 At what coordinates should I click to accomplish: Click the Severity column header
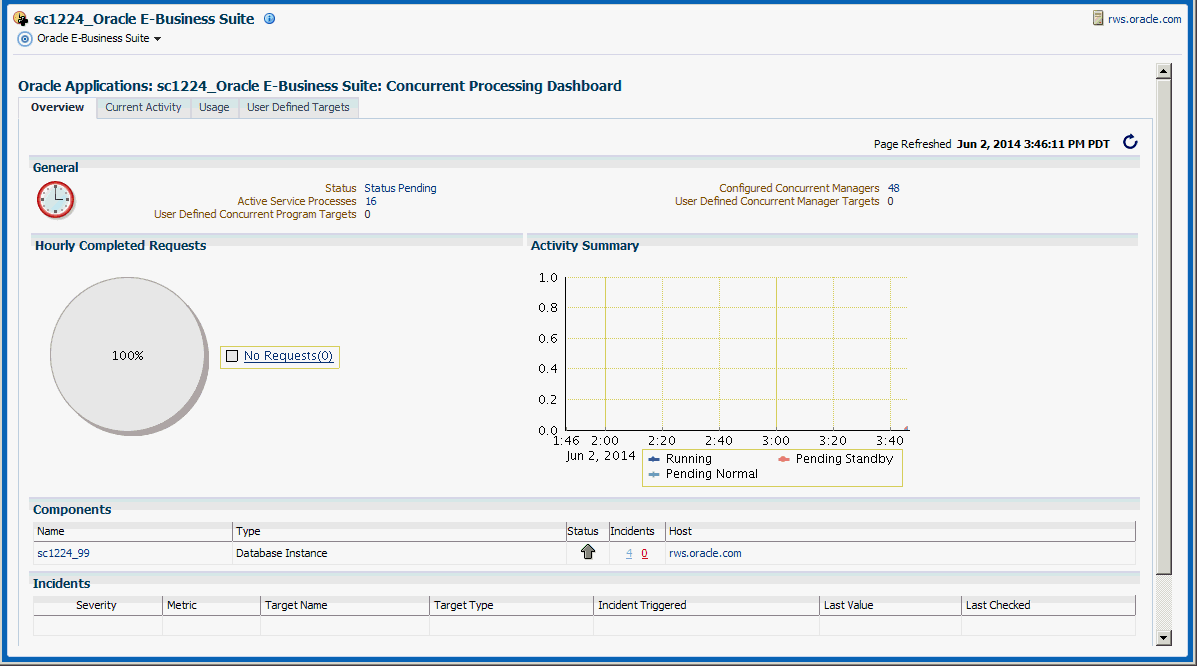pyautogui.click(x=98, y=605)
